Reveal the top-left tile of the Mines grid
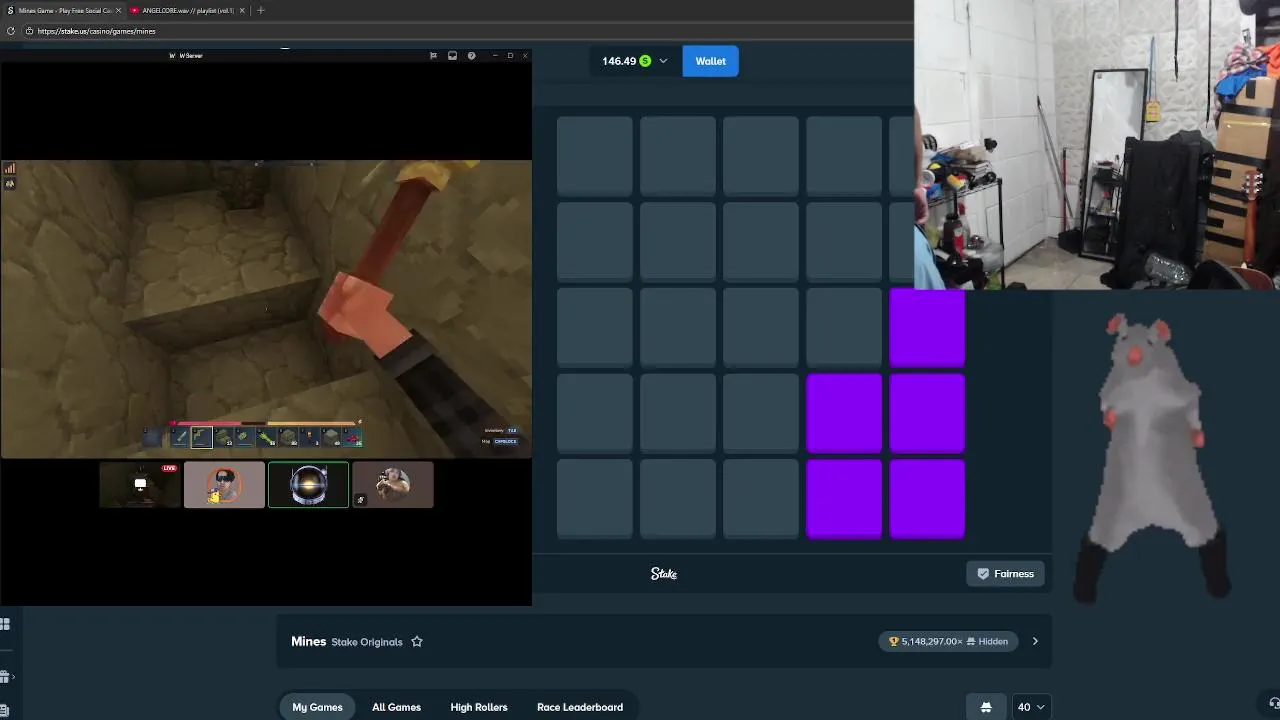1280x720 pixels. point(595,156)
